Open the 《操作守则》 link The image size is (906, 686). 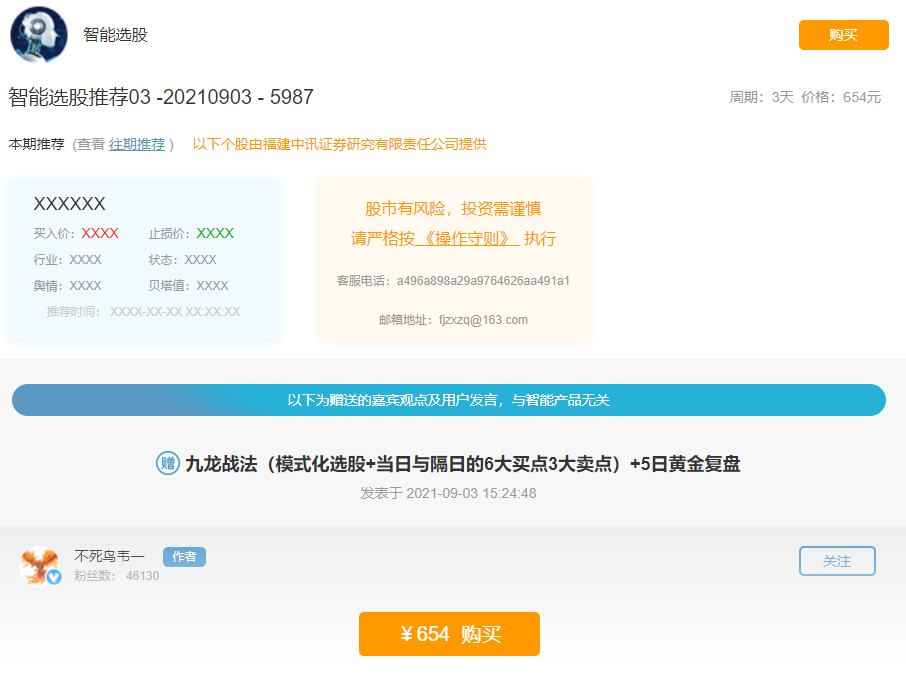pyautogui.click(x=466, y=239)
